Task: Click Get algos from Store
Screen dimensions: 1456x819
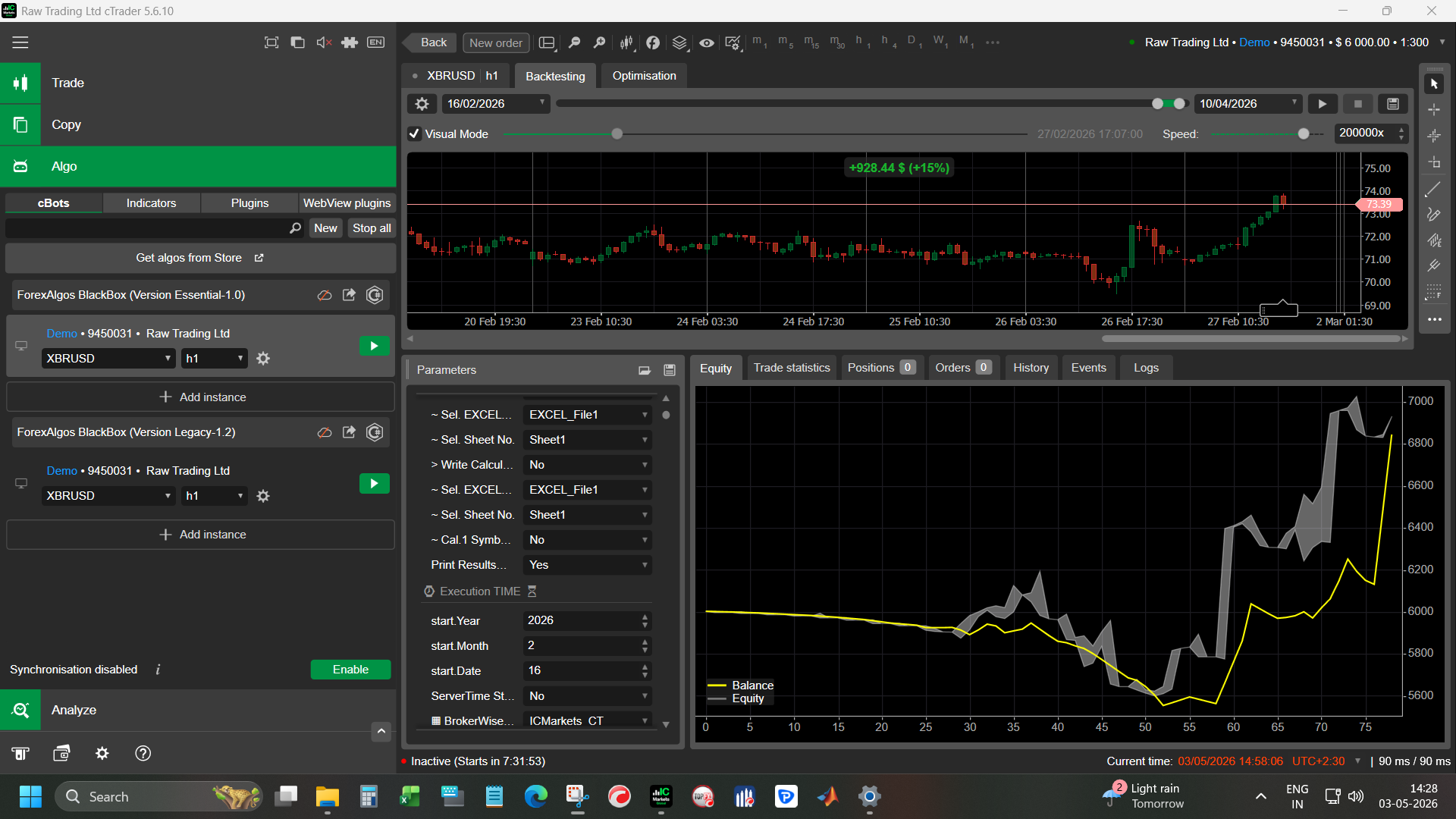Action: (x=200, y=258)
